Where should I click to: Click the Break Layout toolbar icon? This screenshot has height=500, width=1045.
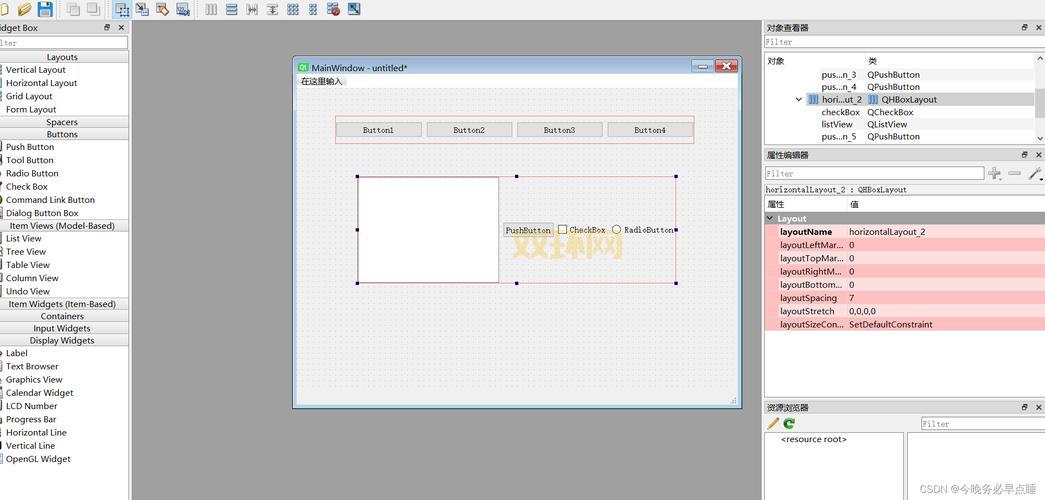(333, 9)
